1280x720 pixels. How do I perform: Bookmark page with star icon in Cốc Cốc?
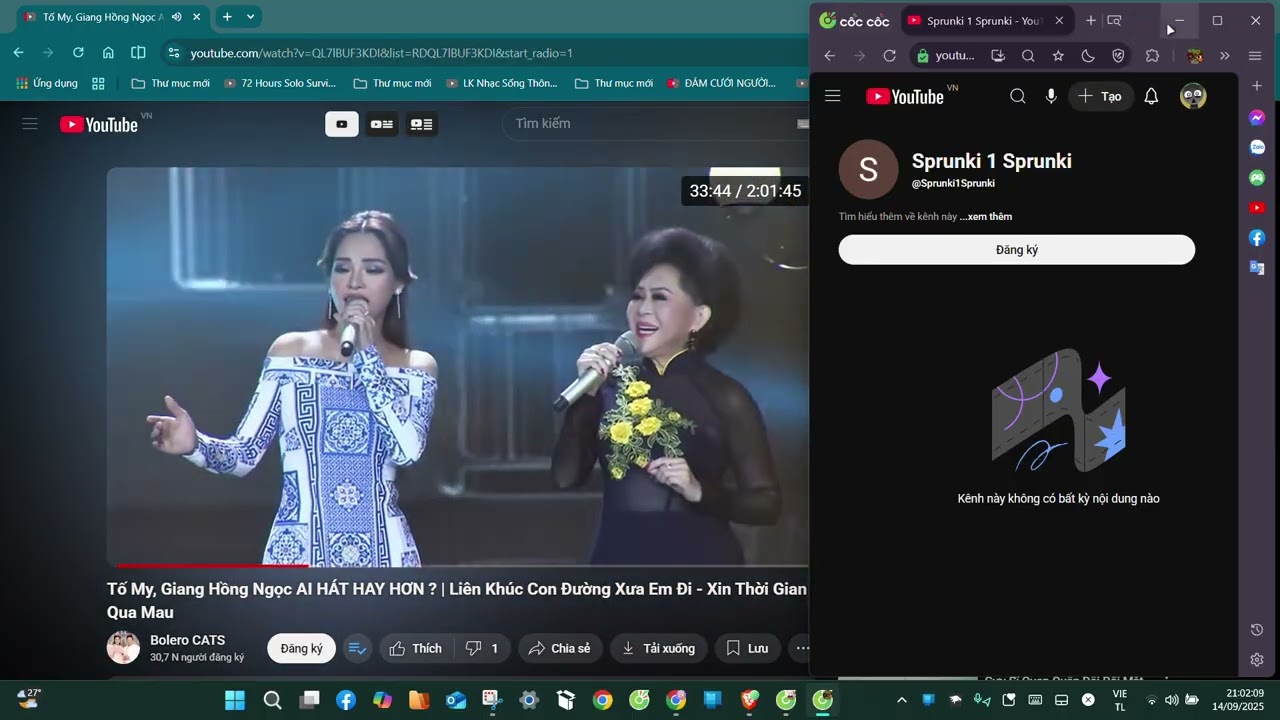pyautogui.click(x=1058, y=56)
